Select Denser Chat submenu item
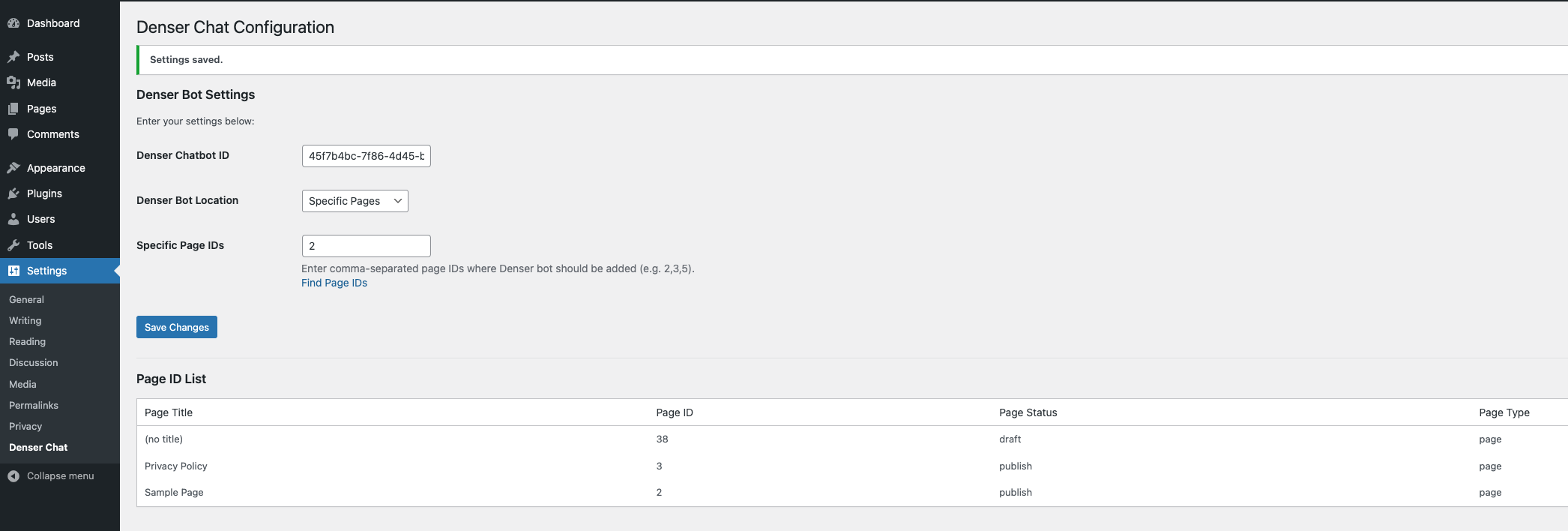Screen dimensions: 1568x531 (x=38, y=447)
